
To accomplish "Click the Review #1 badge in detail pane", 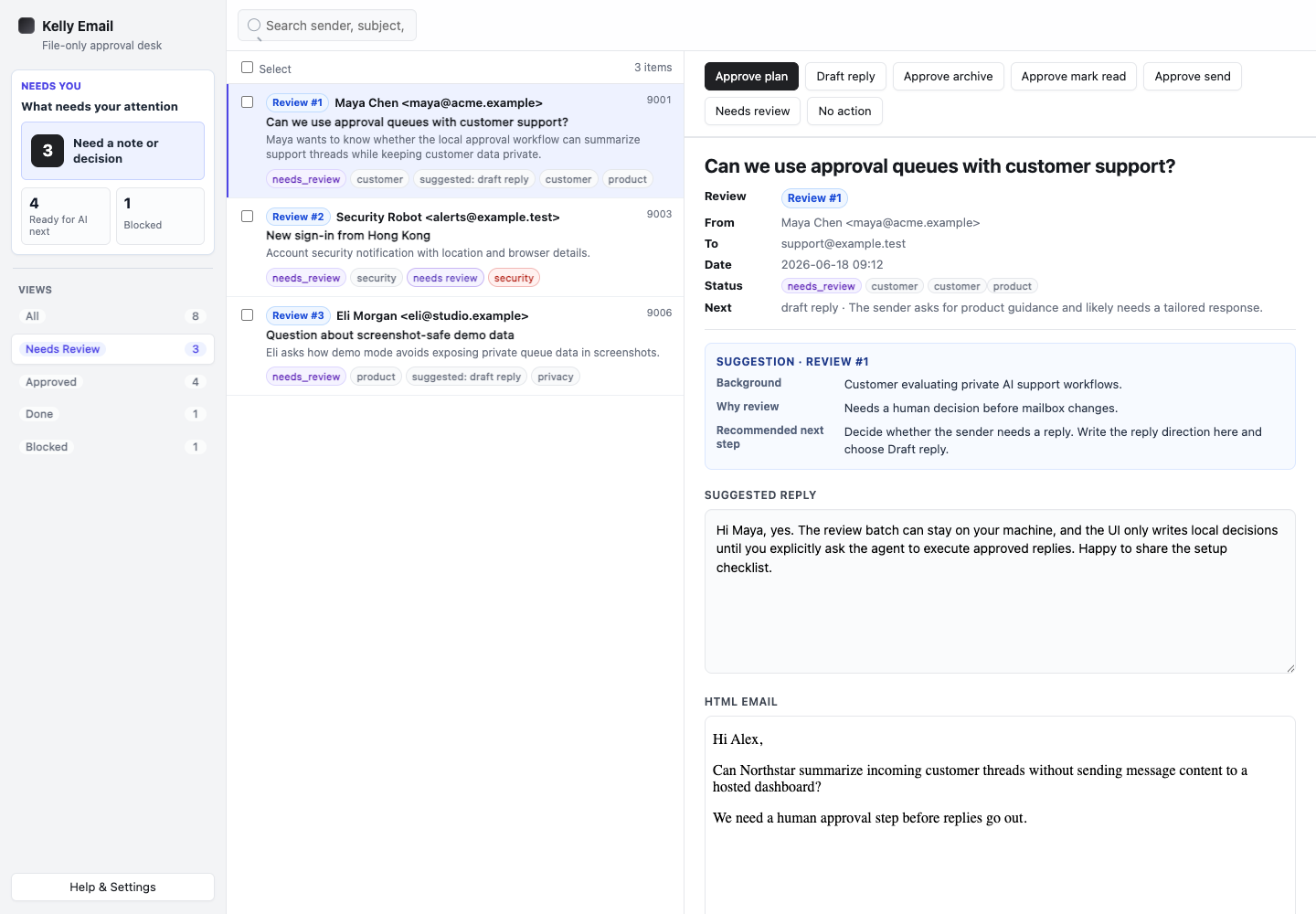I will (814, 198).
